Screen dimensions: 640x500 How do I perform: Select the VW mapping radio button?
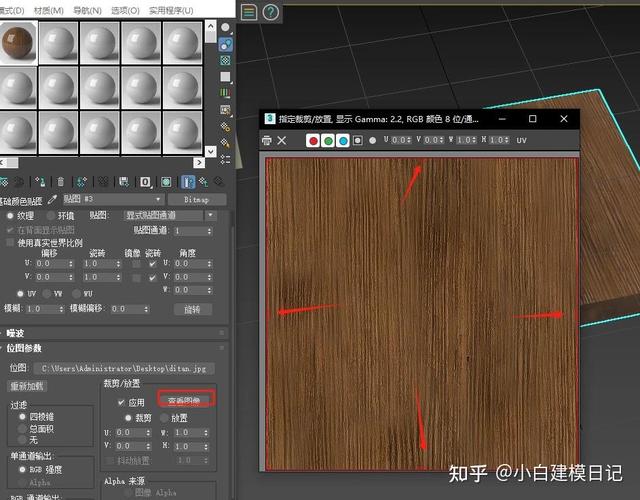47,293
